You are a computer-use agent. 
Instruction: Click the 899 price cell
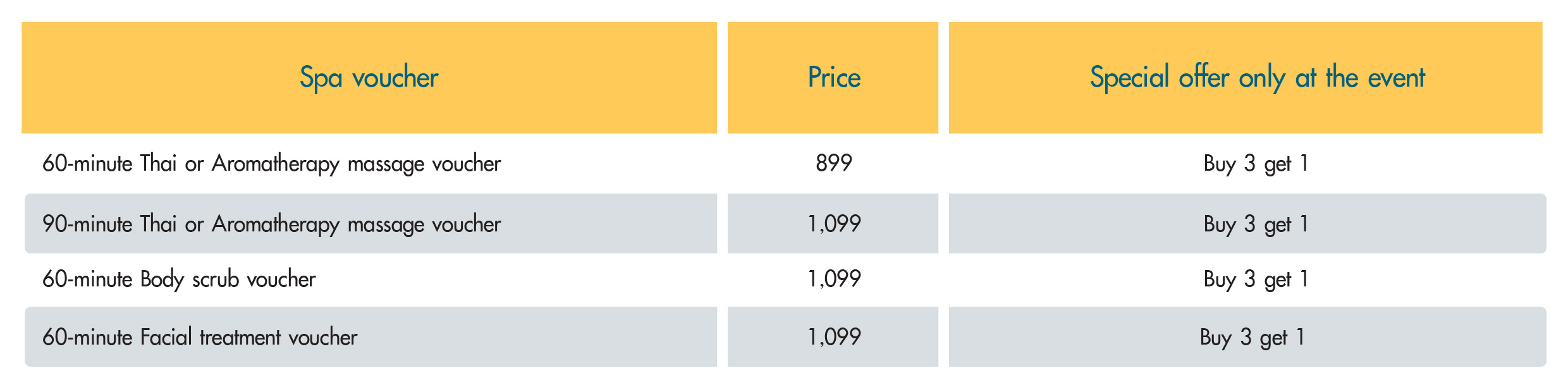833,164
